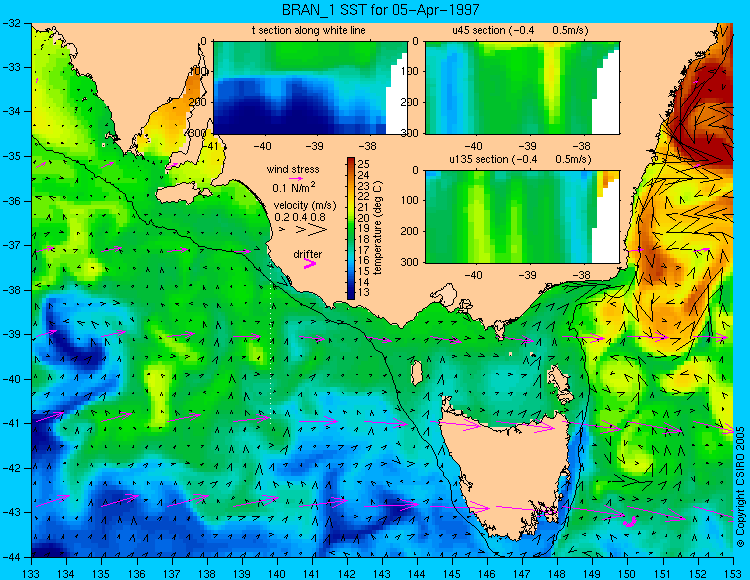
Task: Click the 'u45 section (-0.4 0.5m/s)' heading
Action: (520, 30)
